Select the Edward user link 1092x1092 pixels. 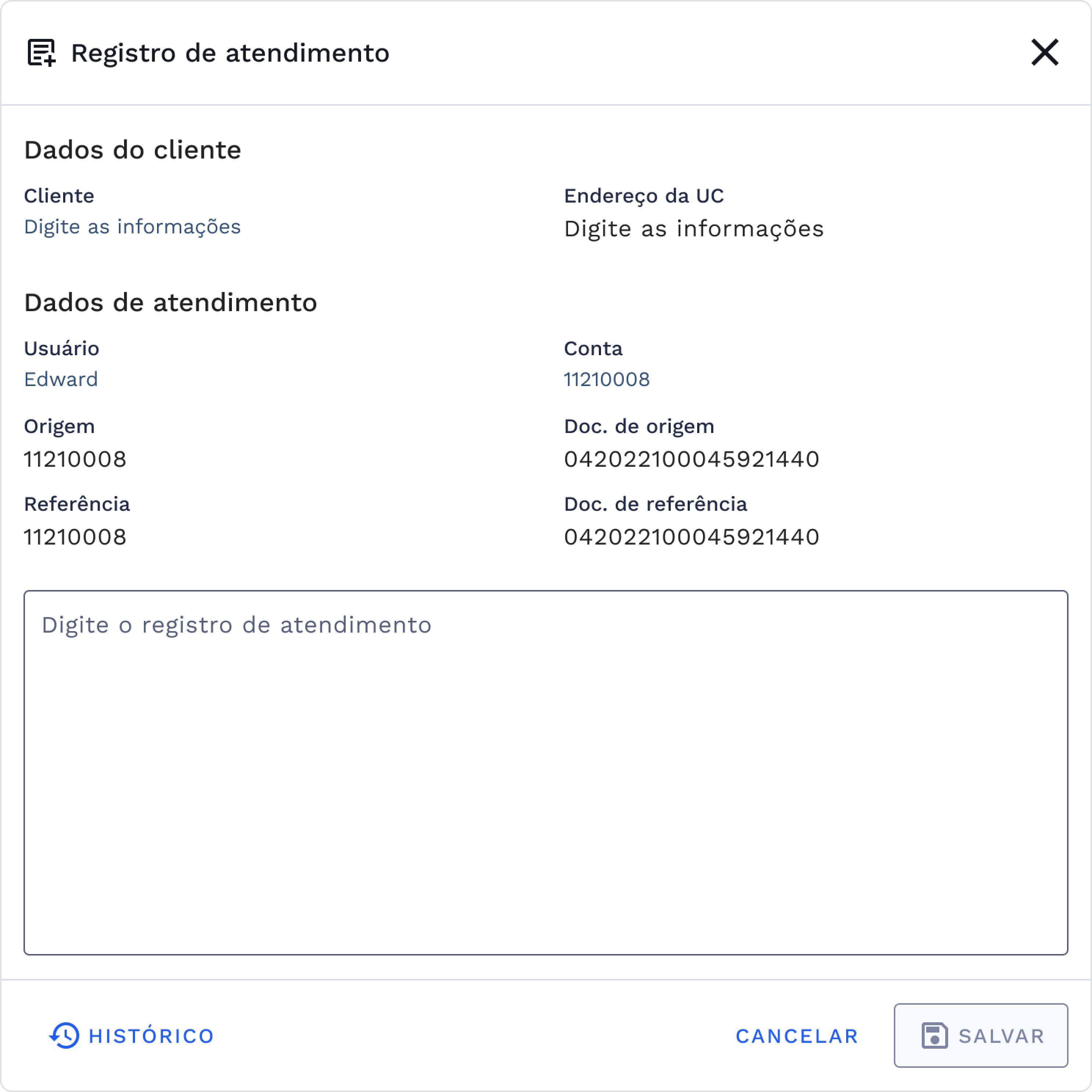pyautogui.click(x=61, y=379)
